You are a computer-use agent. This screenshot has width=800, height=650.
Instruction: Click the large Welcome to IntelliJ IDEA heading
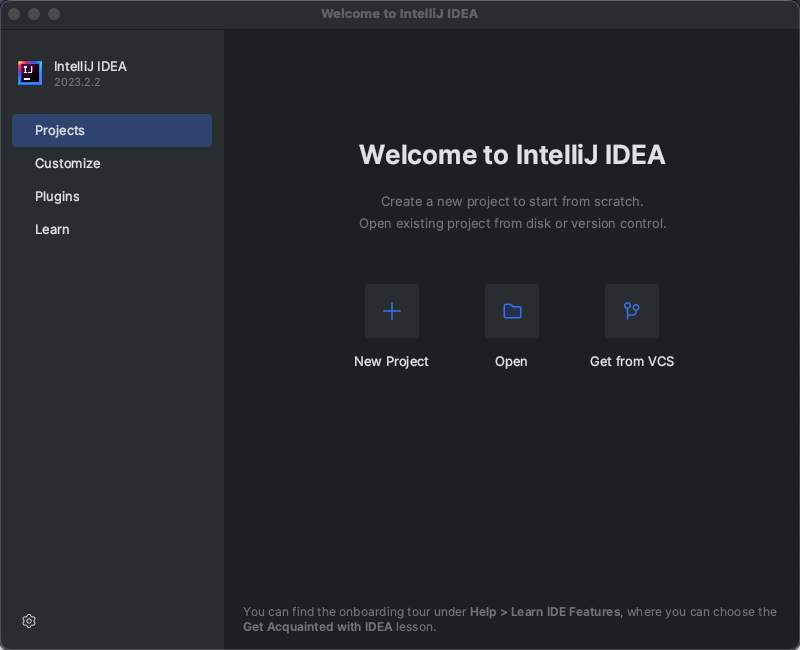point(512,155)
